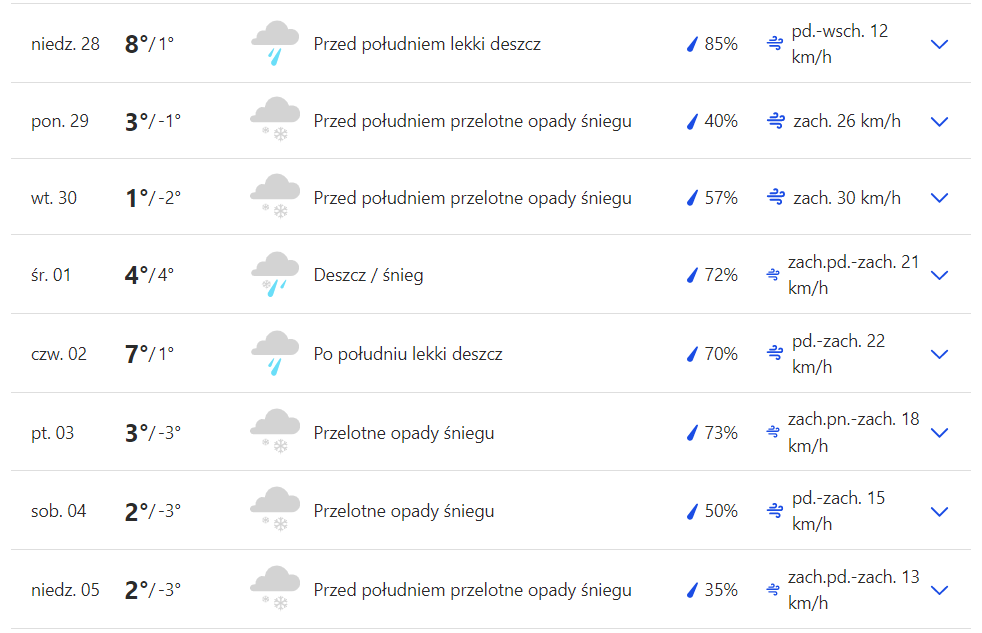The height and width of the screenshot is (633, 982).
Task: Expand the niedz. 28 forecast details
Action: [x=939, y=44]
